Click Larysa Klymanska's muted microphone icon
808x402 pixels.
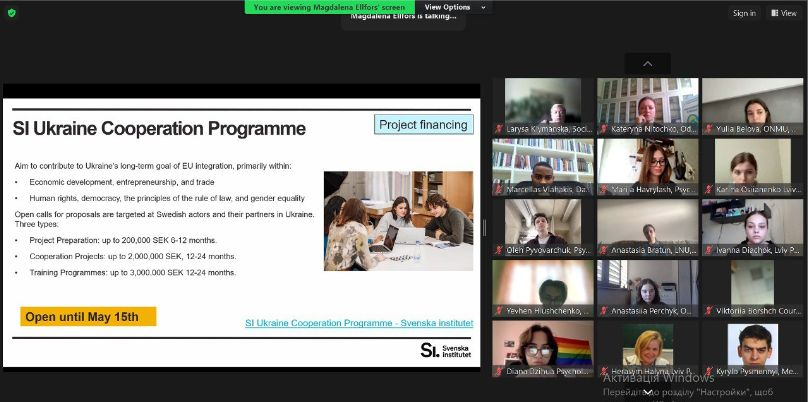click(x=499, y=129)
